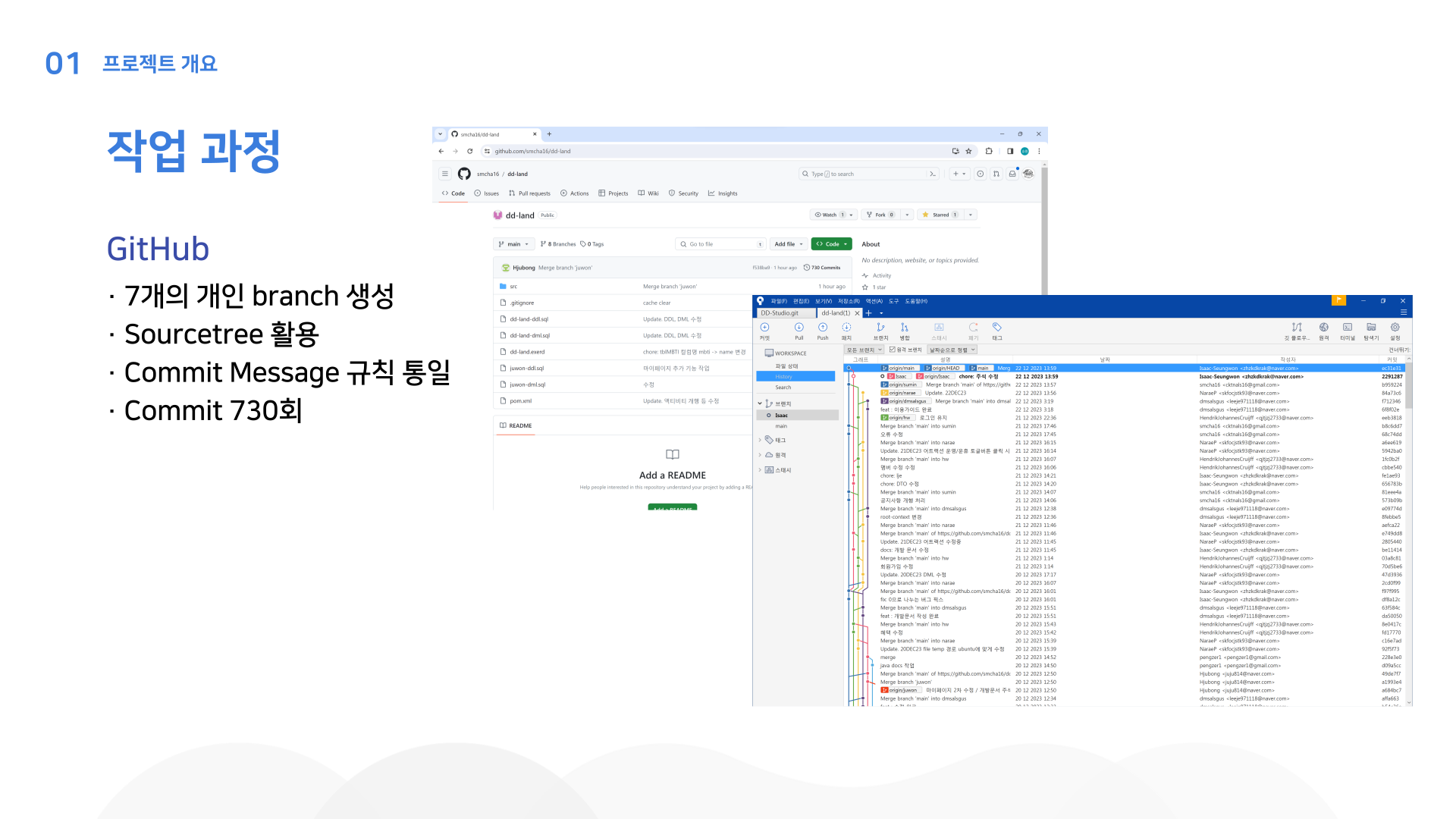Open the Sourcetree hamburger menu
This screenshot has width=1456, height=819.
[x=1403, y=312]
